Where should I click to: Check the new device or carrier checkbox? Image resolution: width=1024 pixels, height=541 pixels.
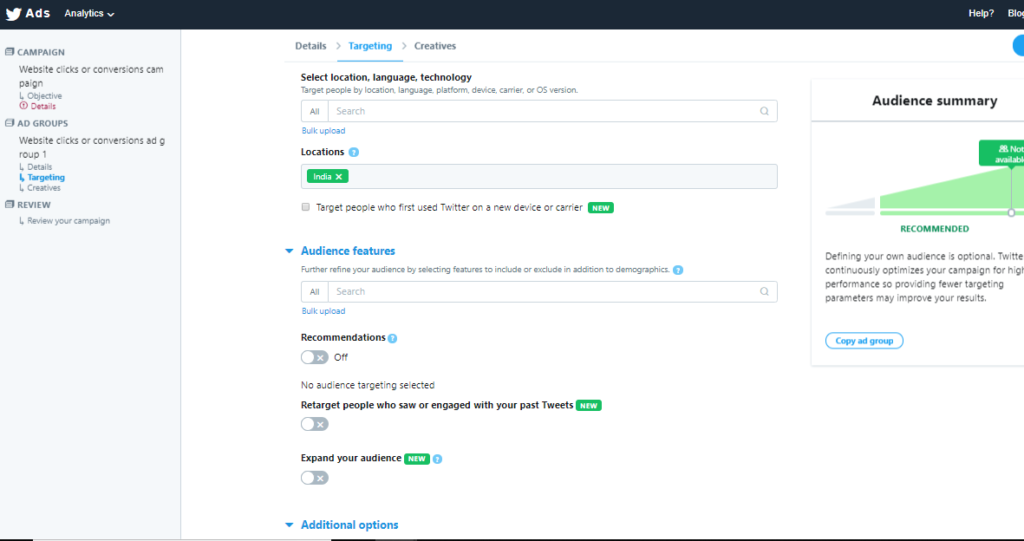pos(306,208)
